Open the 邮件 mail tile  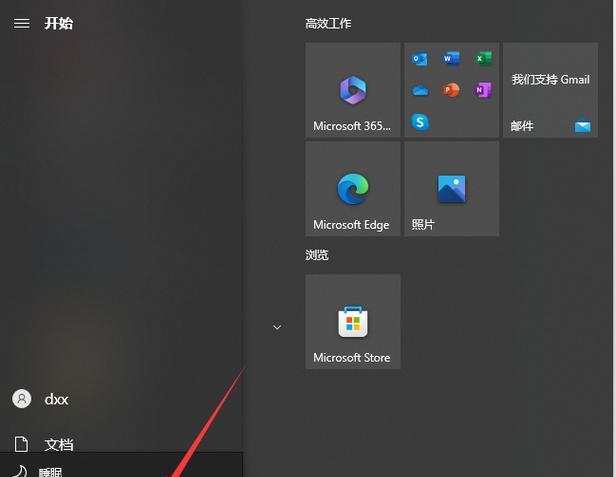pyautogui.click(x=550, y=90)
